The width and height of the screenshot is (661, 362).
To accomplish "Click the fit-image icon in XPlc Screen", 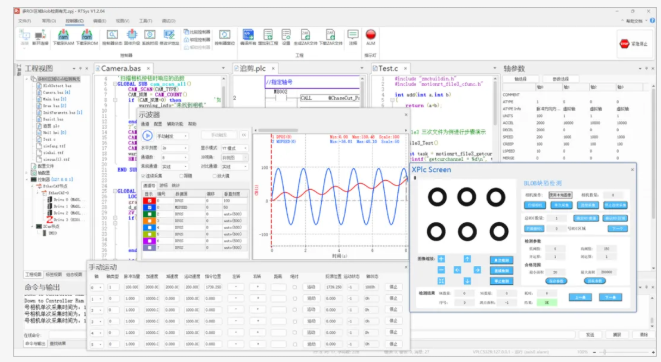I will [x=441, y=281].
